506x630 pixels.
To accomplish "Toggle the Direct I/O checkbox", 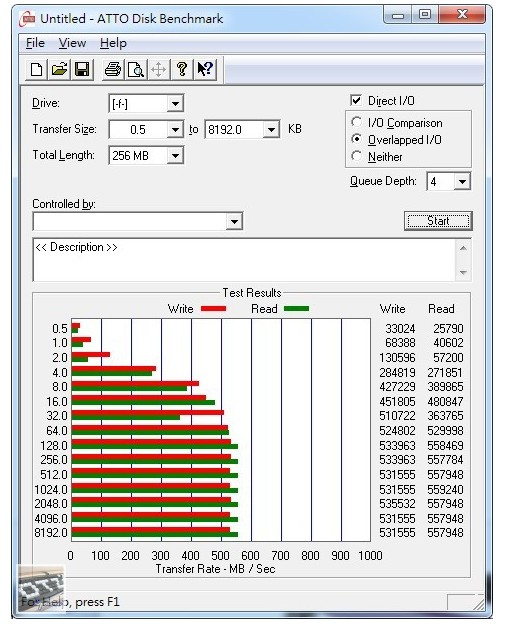I will click(356, 100).
